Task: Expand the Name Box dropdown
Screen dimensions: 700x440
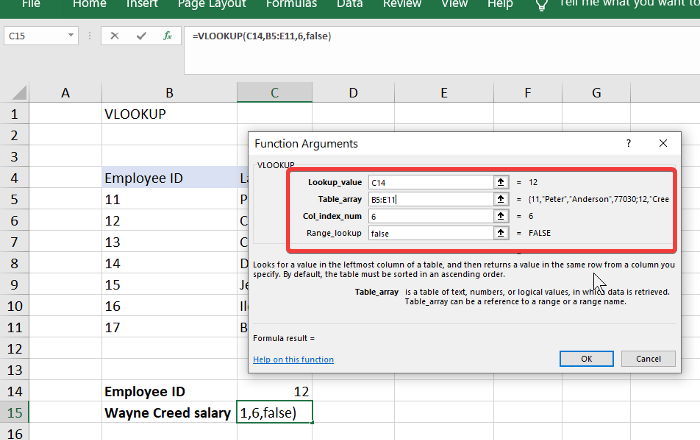Action: (71, 35)
